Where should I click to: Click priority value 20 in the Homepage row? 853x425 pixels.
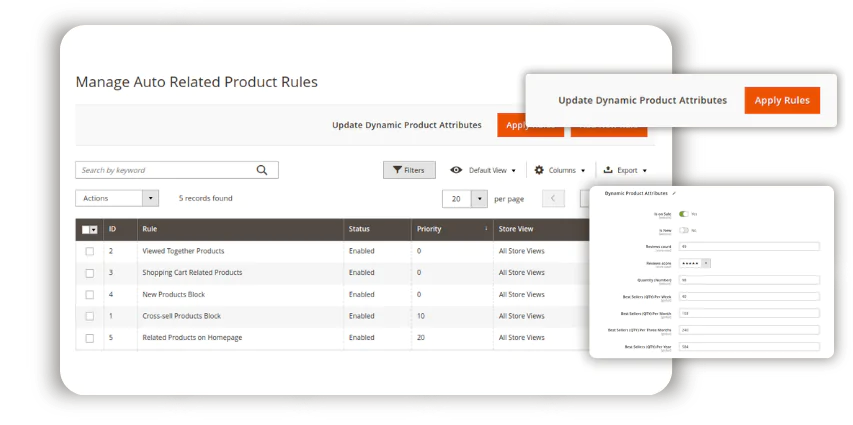coord(421,338)
